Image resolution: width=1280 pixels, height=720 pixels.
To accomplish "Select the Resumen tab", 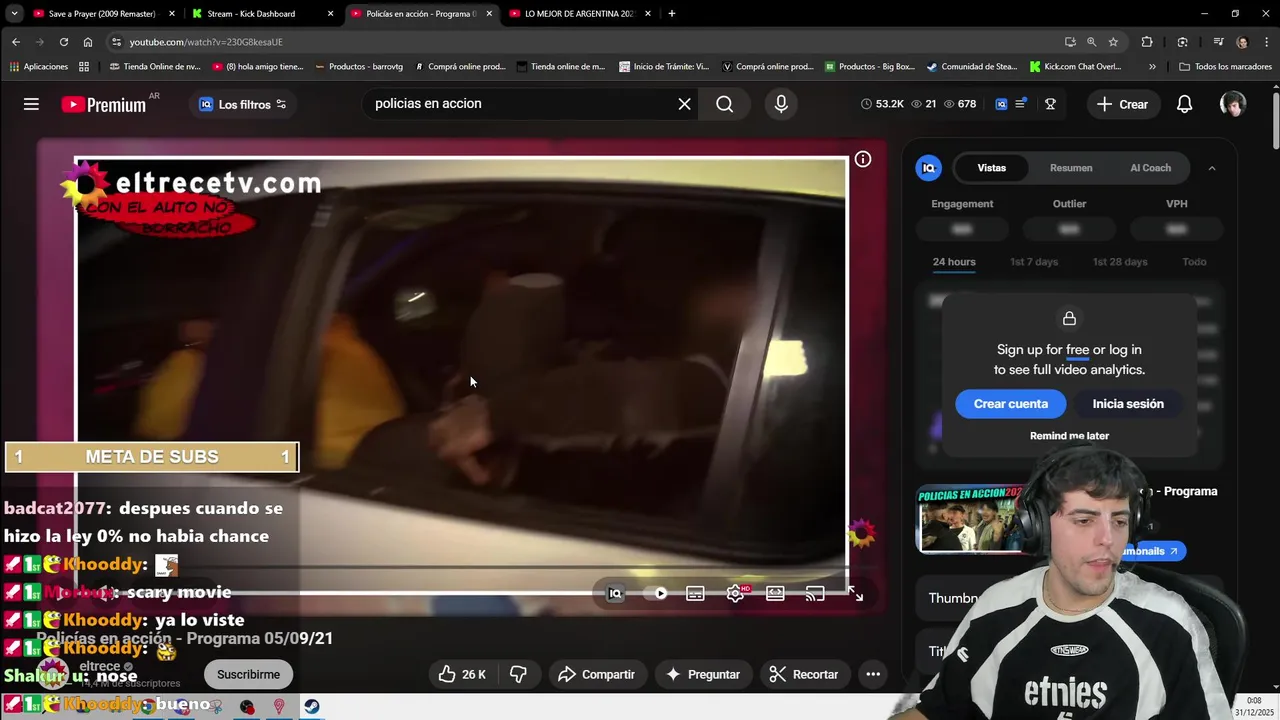I will 1071,168.
